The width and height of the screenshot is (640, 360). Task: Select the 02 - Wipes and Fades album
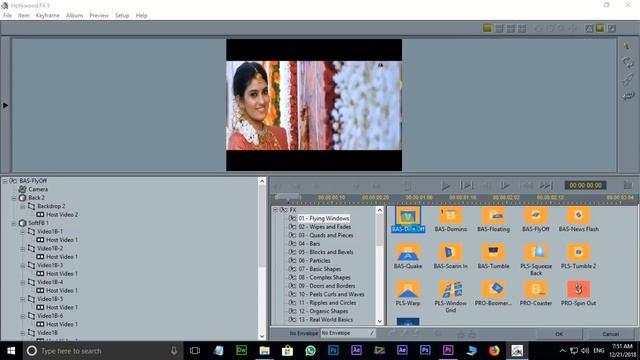[x=324, y=227]
